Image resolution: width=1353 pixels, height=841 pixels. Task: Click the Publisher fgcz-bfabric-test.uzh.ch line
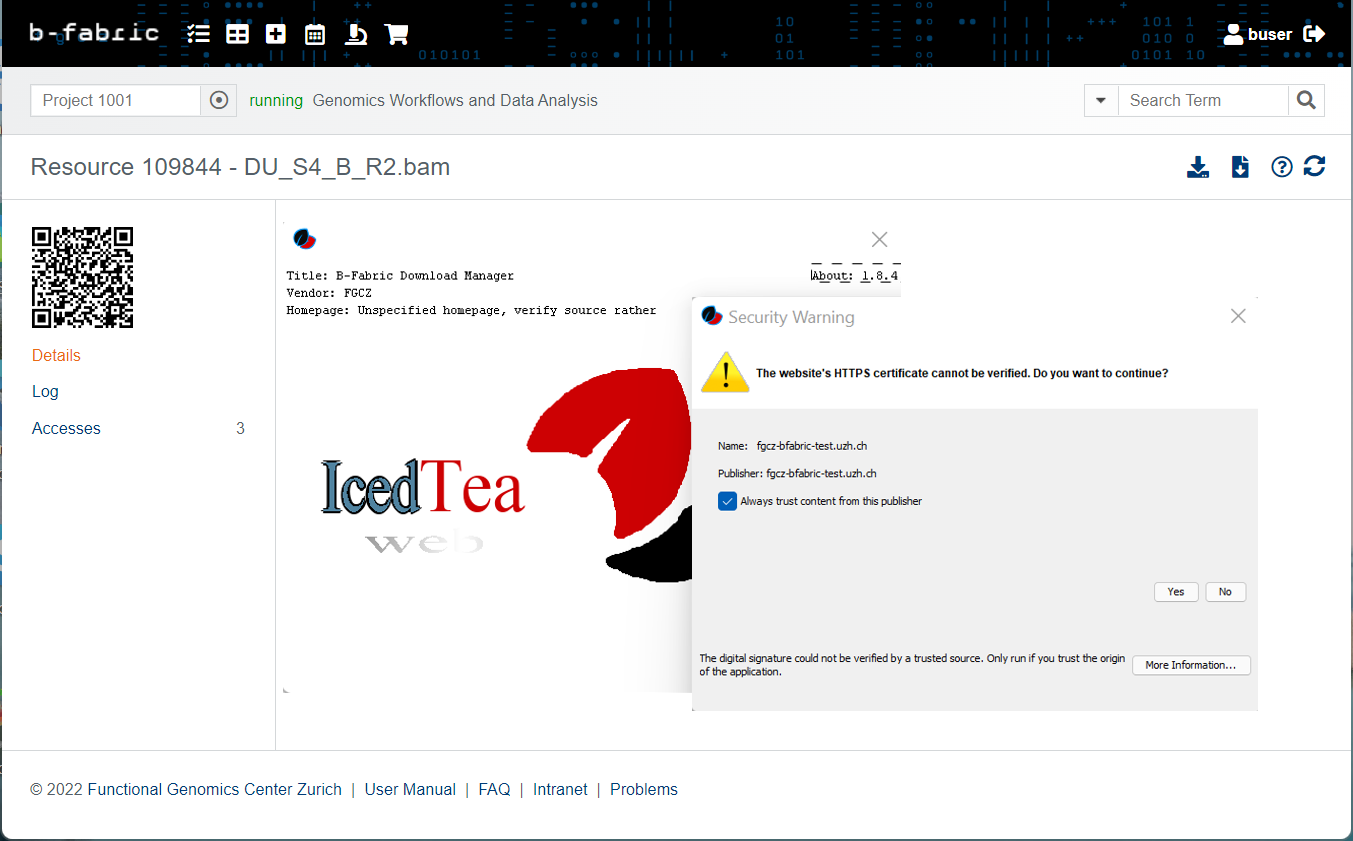pyautogui.click(x=797, y=473)
